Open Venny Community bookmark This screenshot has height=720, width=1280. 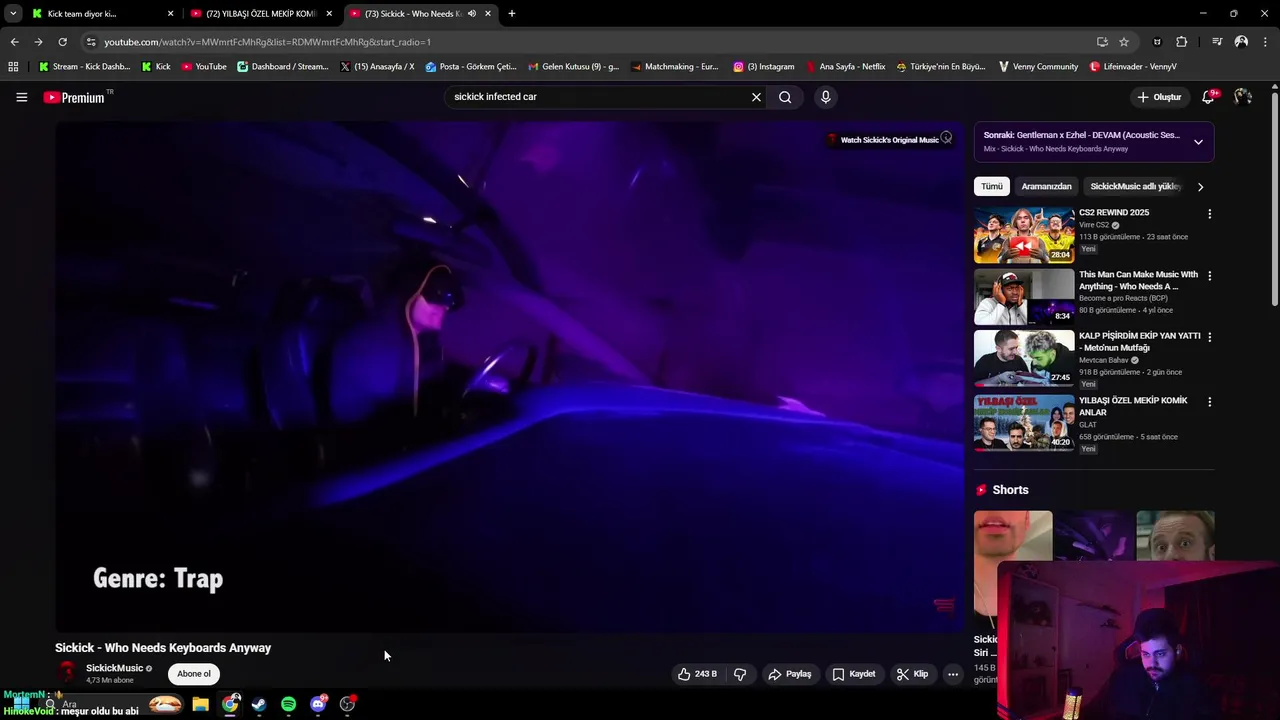tap(1038, 67)
